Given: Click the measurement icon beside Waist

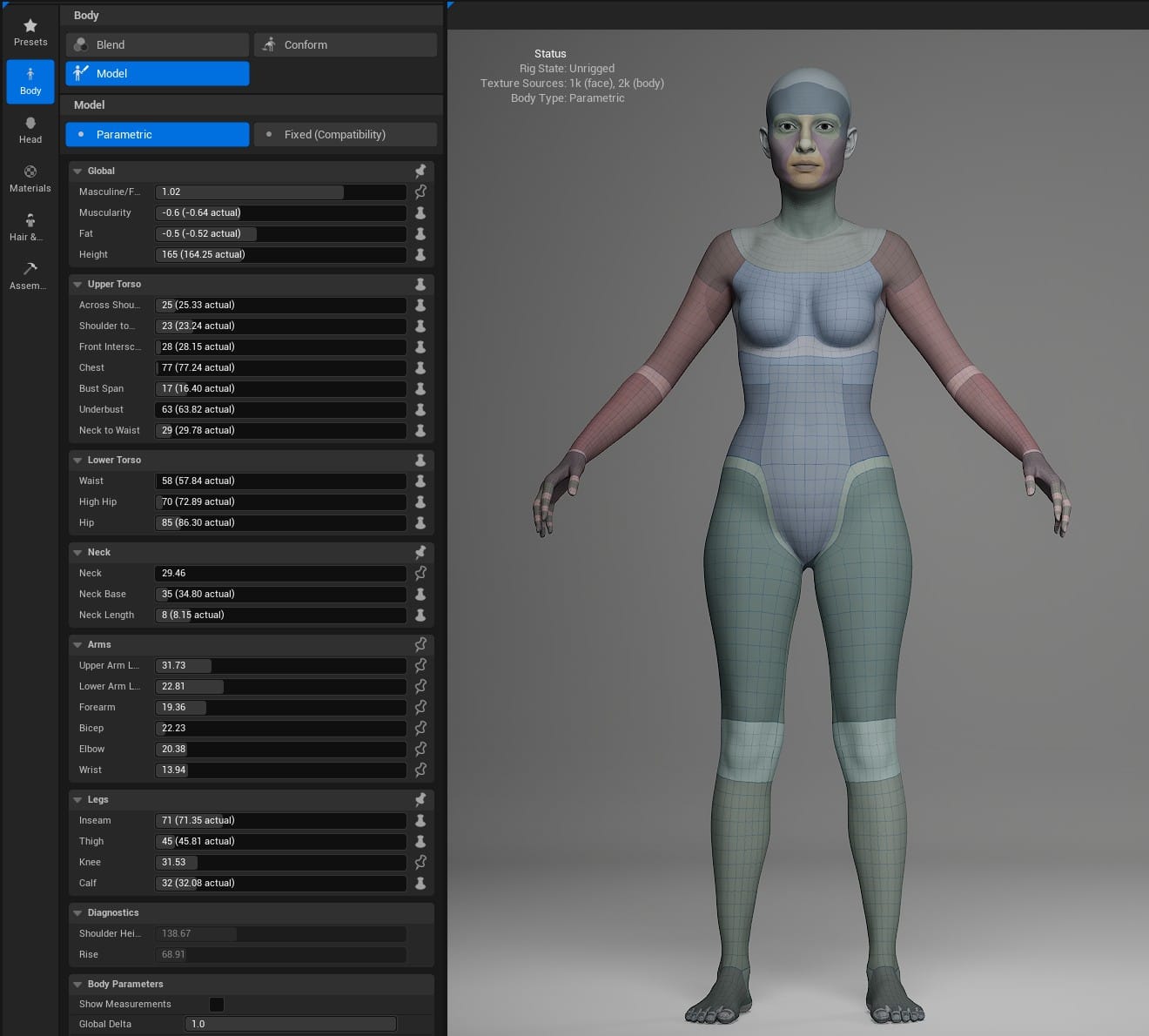Looking at the screenshot, I should tap(420, 481).
